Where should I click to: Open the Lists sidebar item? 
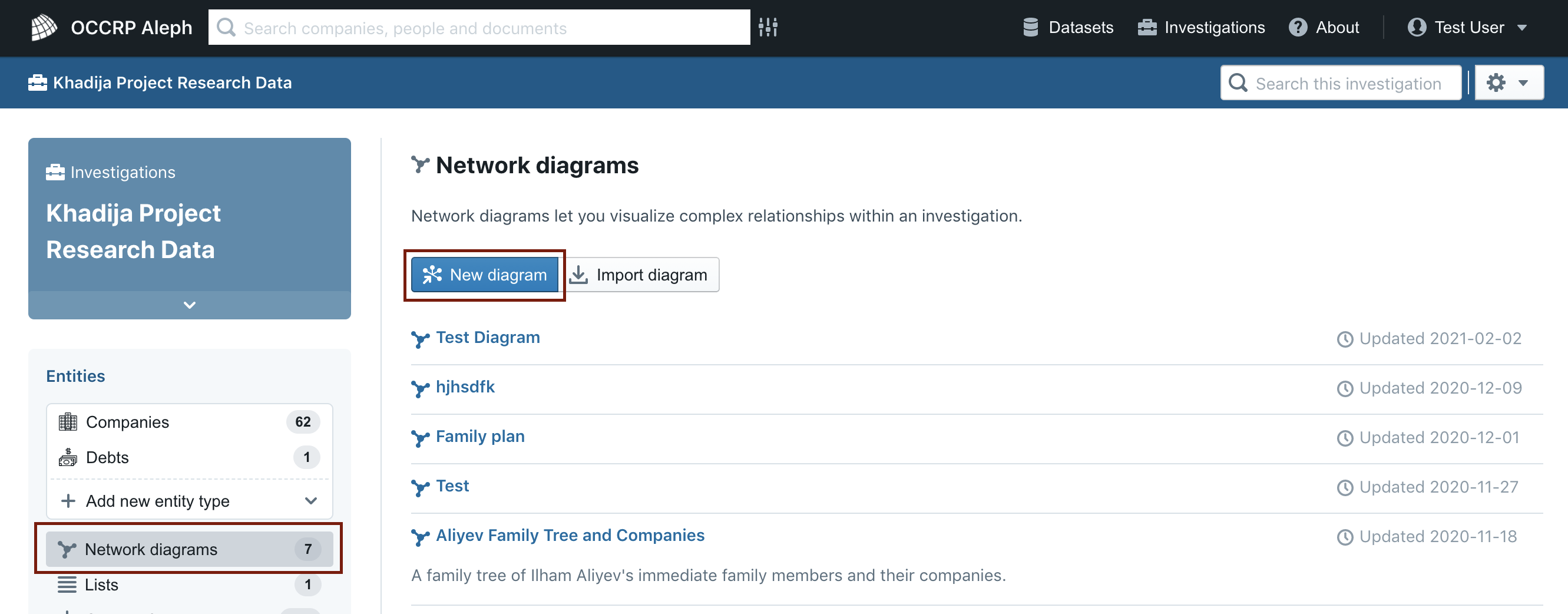[189, 585]
